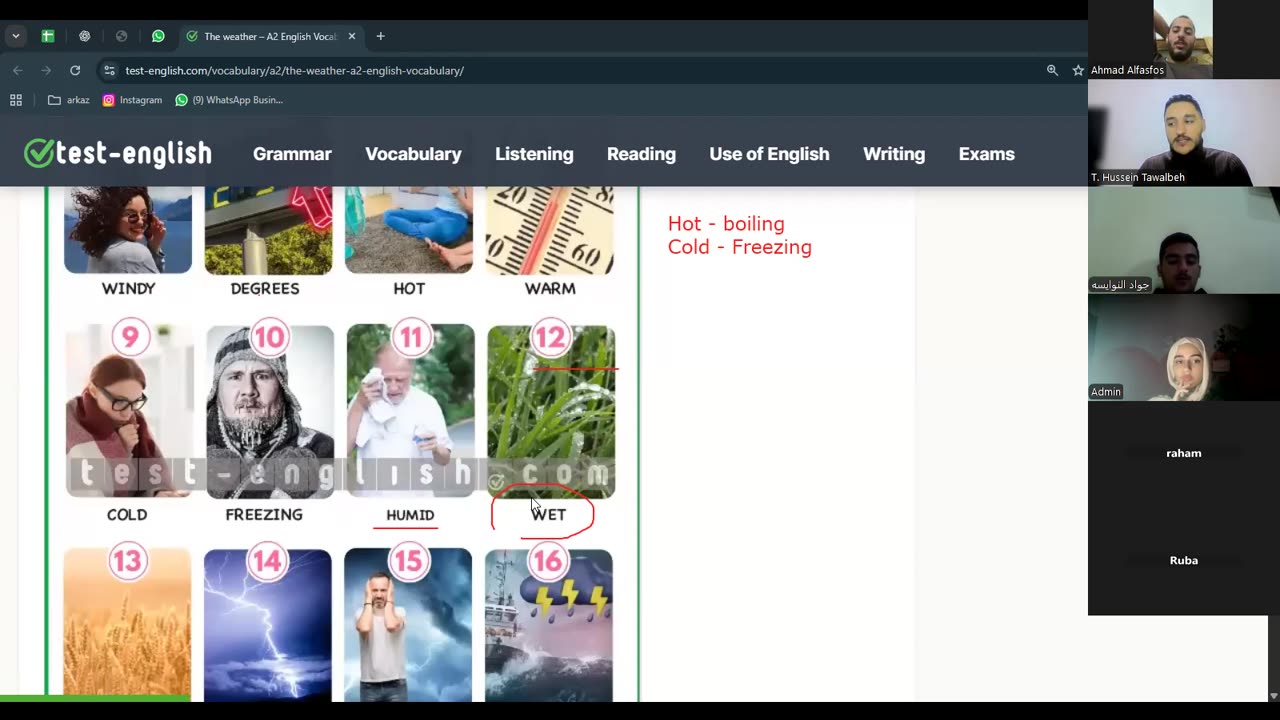Click picture 13 of the wheat field
The height and width of the screenshot is (720, 1280).
click(x=127, y=624)
